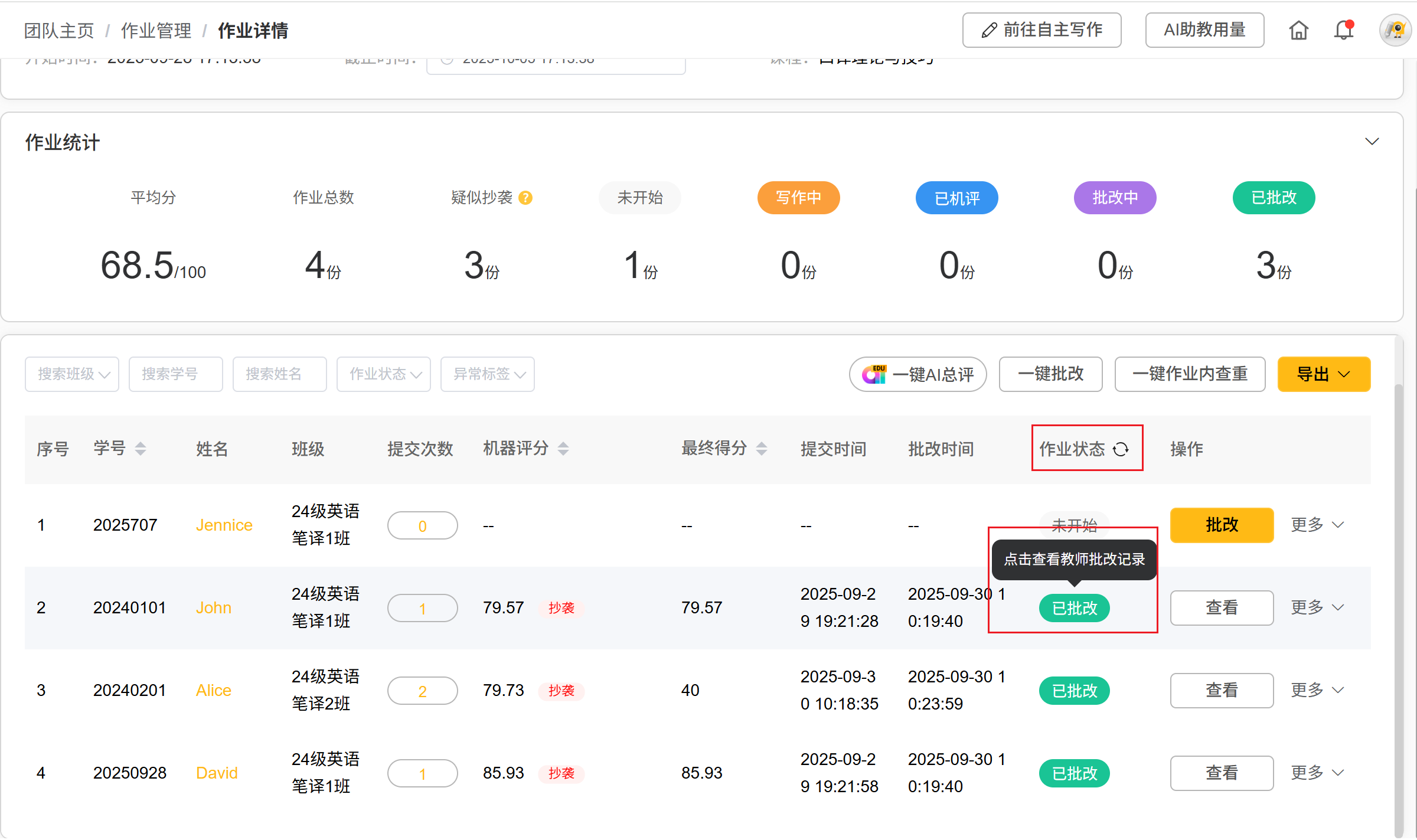
Task: Go to 团队主页 breadcrumb
Action: coord(59,31)
